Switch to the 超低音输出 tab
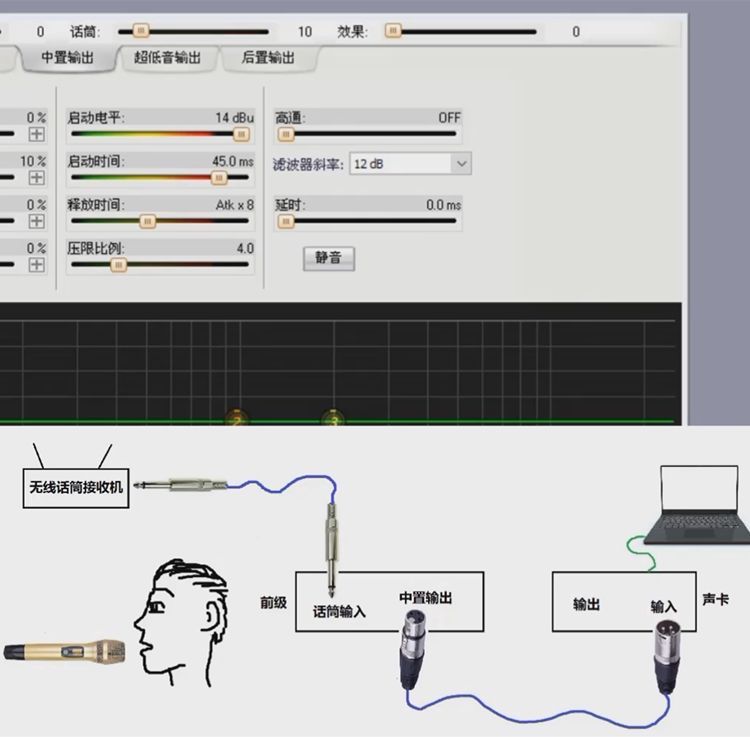The image size is (750, 737). (167, 58)
